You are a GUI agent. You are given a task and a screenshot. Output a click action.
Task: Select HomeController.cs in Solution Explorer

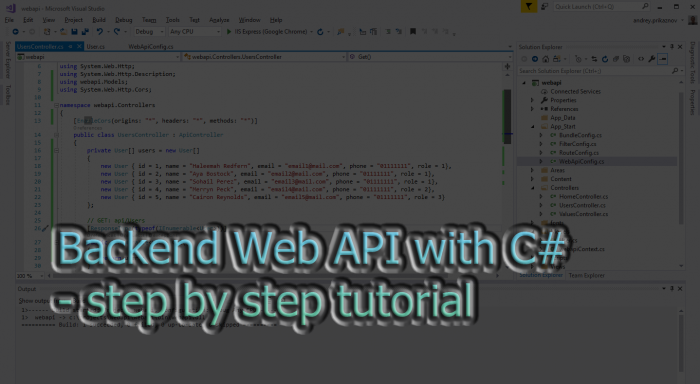pos(583,196)
